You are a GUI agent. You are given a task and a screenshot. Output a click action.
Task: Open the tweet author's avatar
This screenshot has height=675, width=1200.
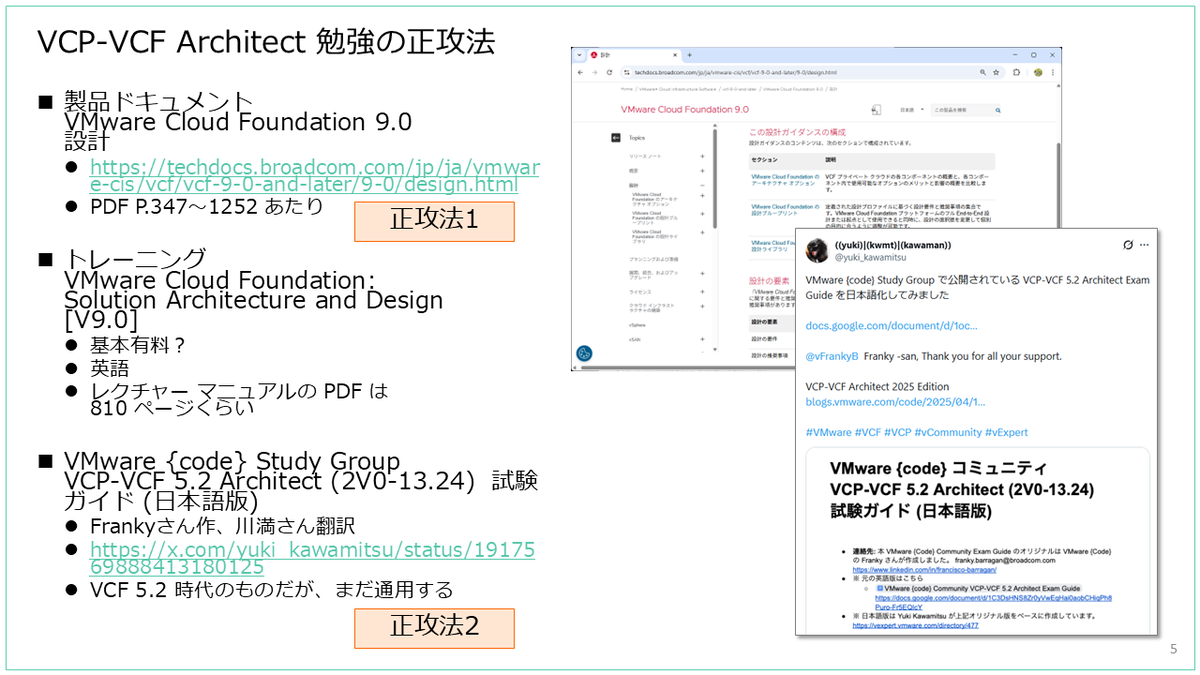coord(817,250)
